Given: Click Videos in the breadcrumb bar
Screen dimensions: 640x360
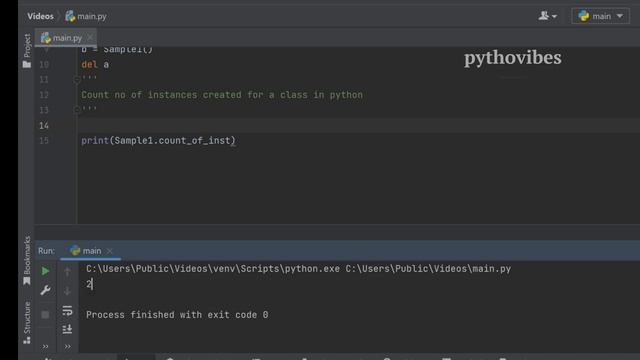Looking at the screenshot, I should [x=40, y=16].
